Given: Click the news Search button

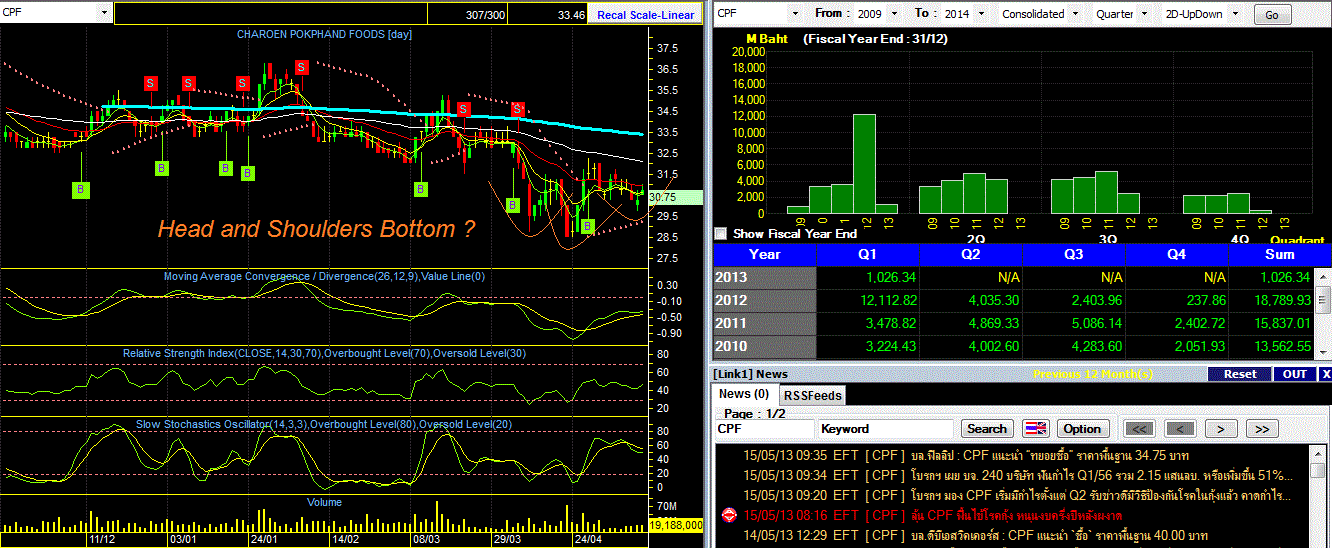Looking at the screenshot, I should tap(987, 429).
